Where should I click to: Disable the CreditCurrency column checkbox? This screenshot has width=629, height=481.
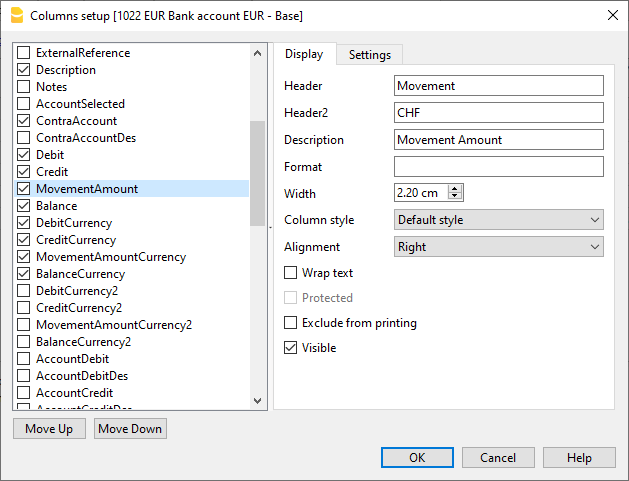click(24, 239)
